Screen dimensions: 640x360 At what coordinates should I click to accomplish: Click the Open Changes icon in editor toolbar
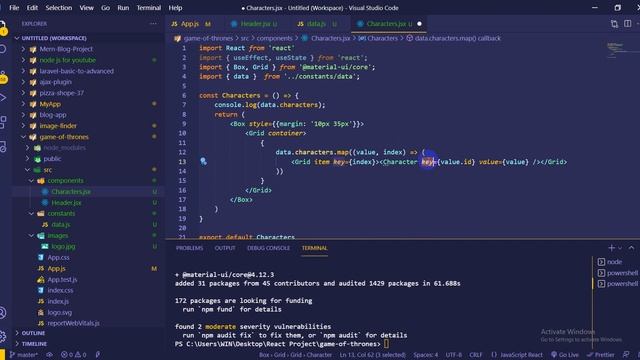[x=614, y=24]
